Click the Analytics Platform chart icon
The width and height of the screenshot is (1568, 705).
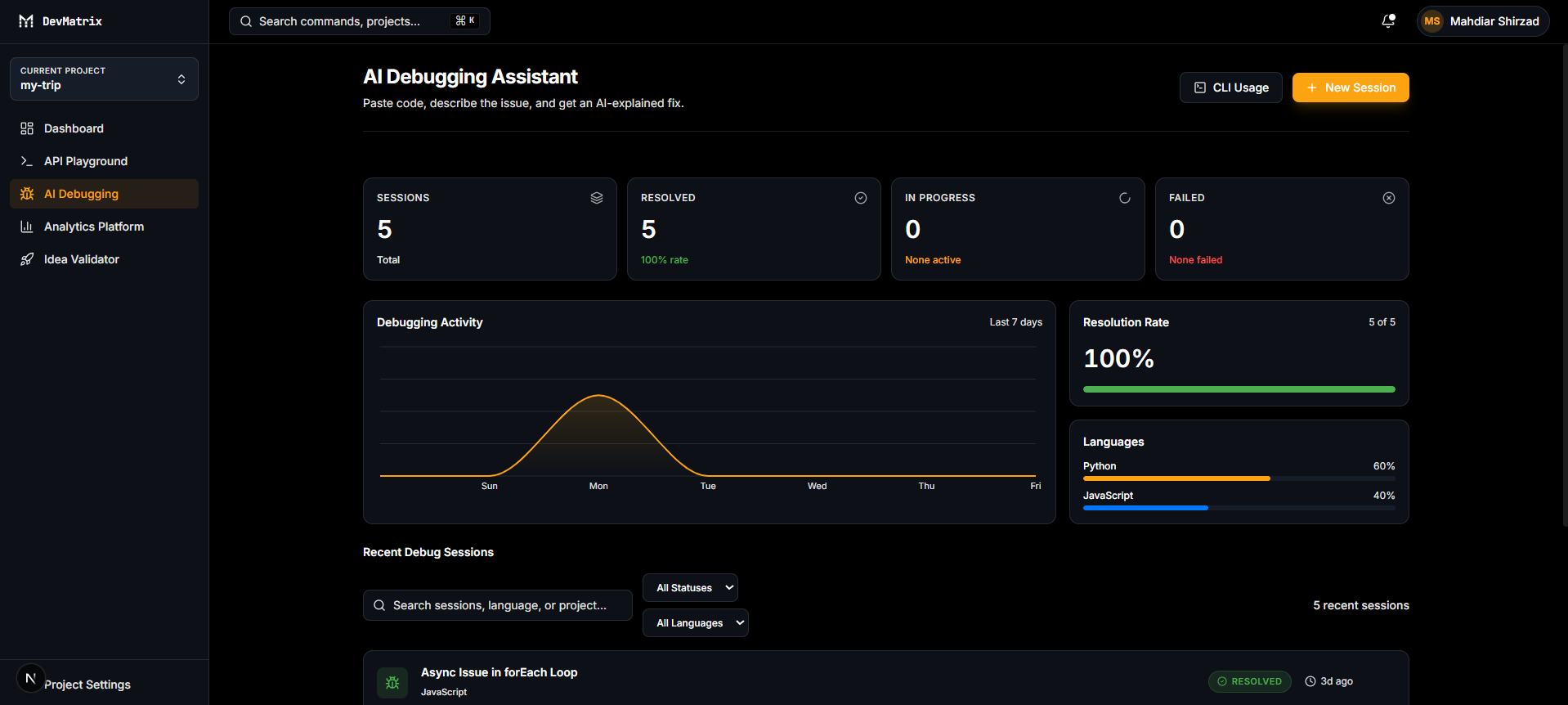click(27, 227)
